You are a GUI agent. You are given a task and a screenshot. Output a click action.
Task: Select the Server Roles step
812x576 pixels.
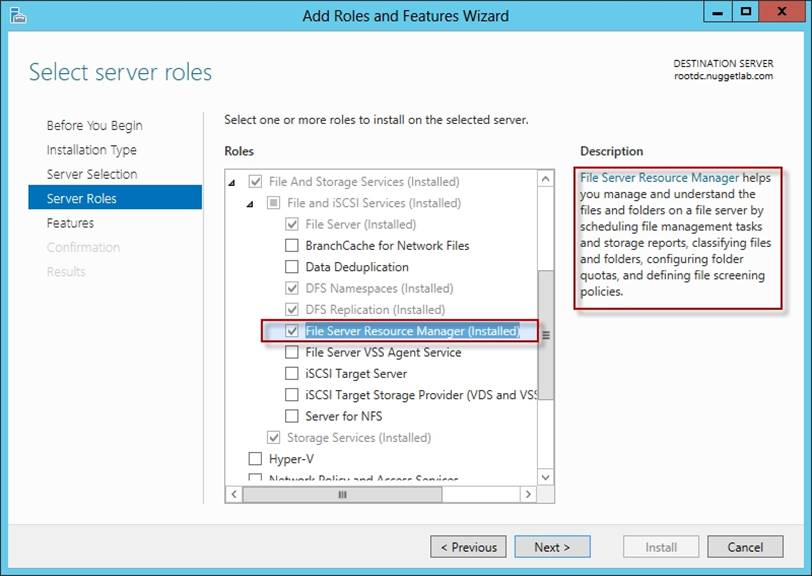[x=115, y=197]
